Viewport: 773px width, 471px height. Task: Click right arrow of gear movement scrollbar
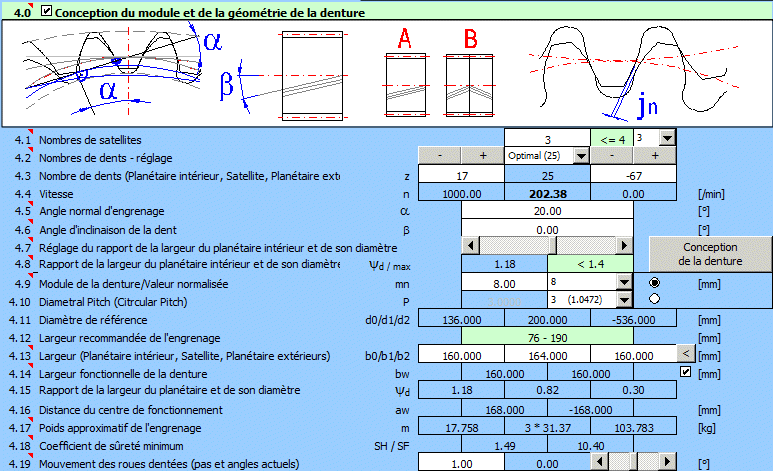(668, 462)
